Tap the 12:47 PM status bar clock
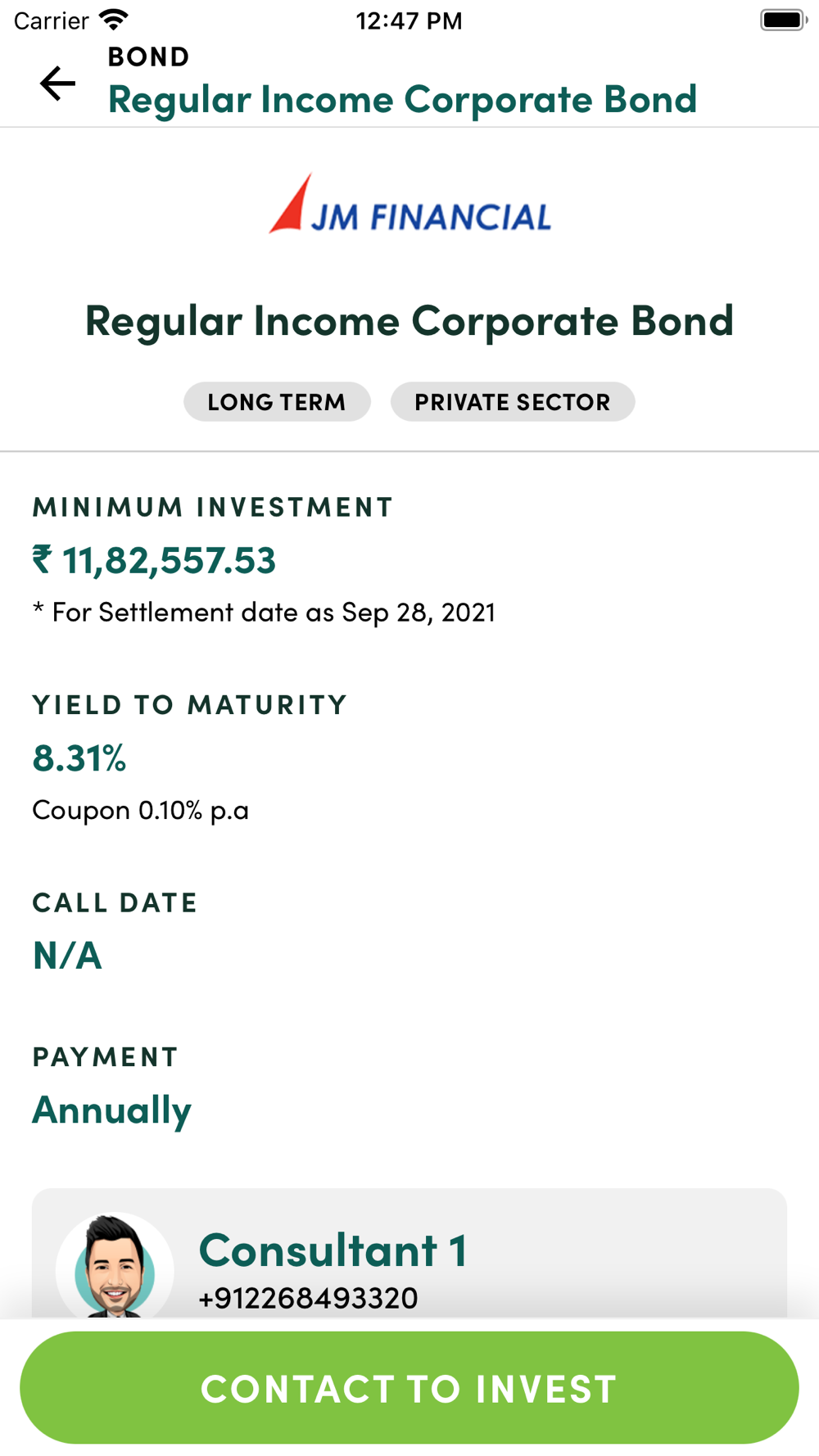 [409, 20]
